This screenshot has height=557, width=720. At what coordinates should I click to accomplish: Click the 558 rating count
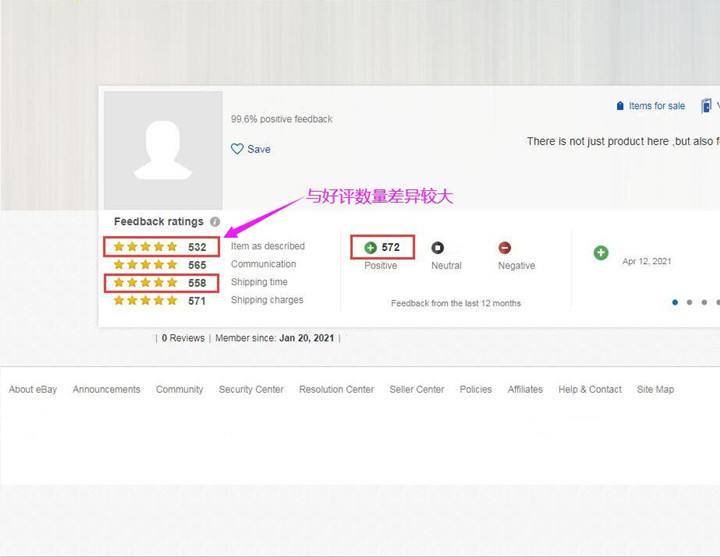[x=197, y=283]
